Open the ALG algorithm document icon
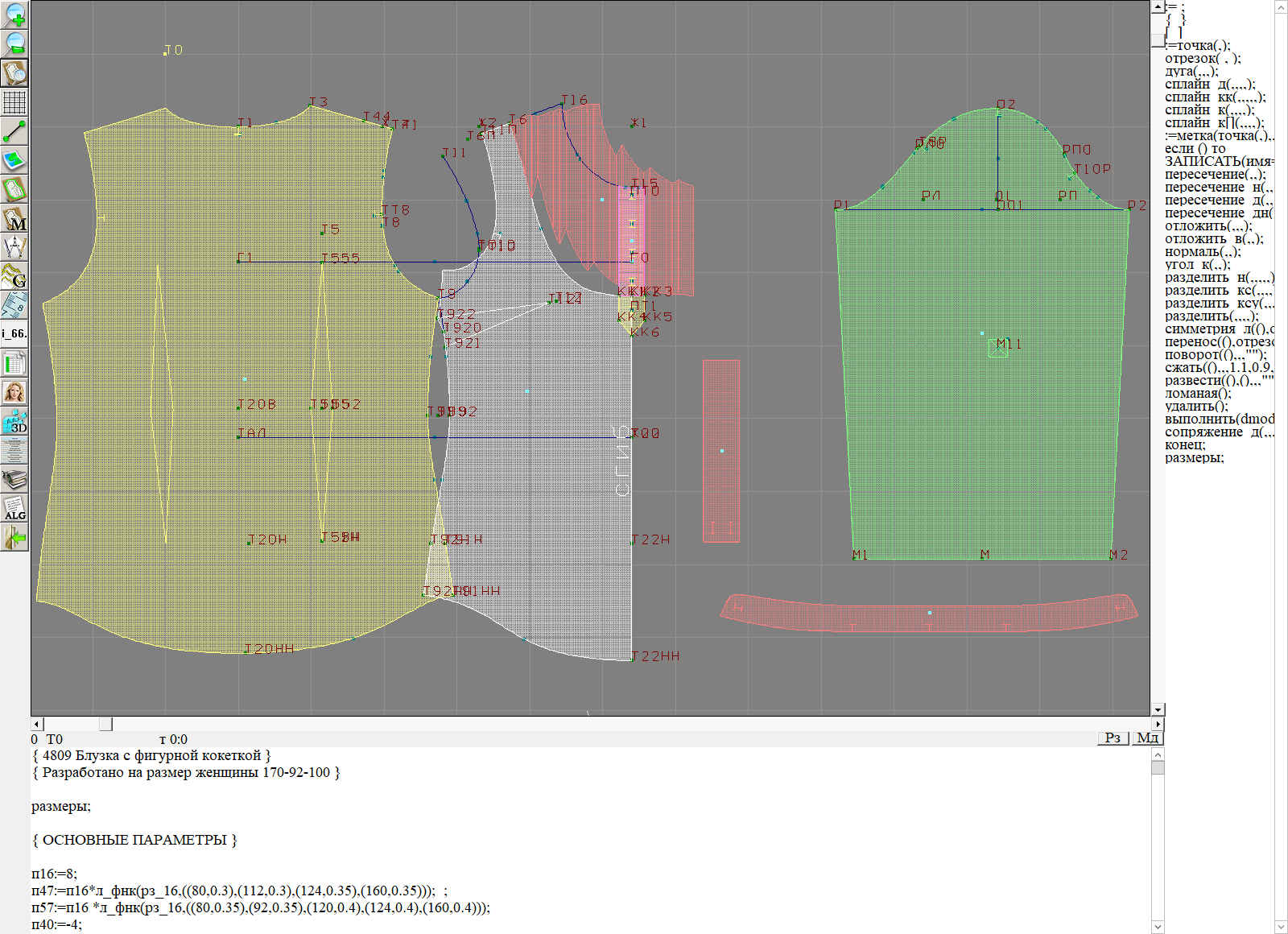Viewport: 1288px width, 934px height. (14, 508)
